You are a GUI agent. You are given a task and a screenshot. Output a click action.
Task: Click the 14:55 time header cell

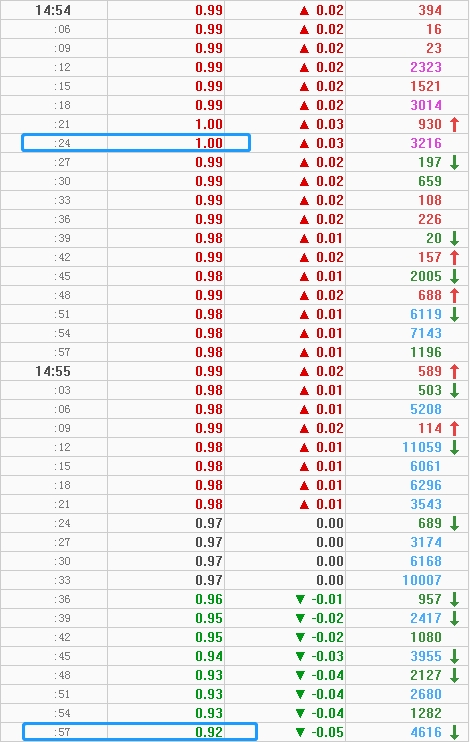tap(53, 371)
